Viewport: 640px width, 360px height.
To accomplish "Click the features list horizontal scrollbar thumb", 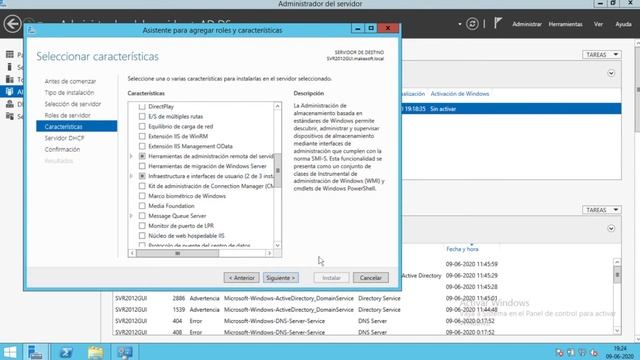I will coord(178,253).
